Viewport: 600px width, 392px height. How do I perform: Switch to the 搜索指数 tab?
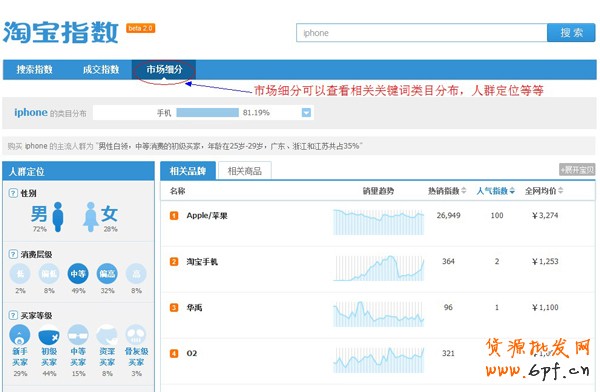[34, 70]
